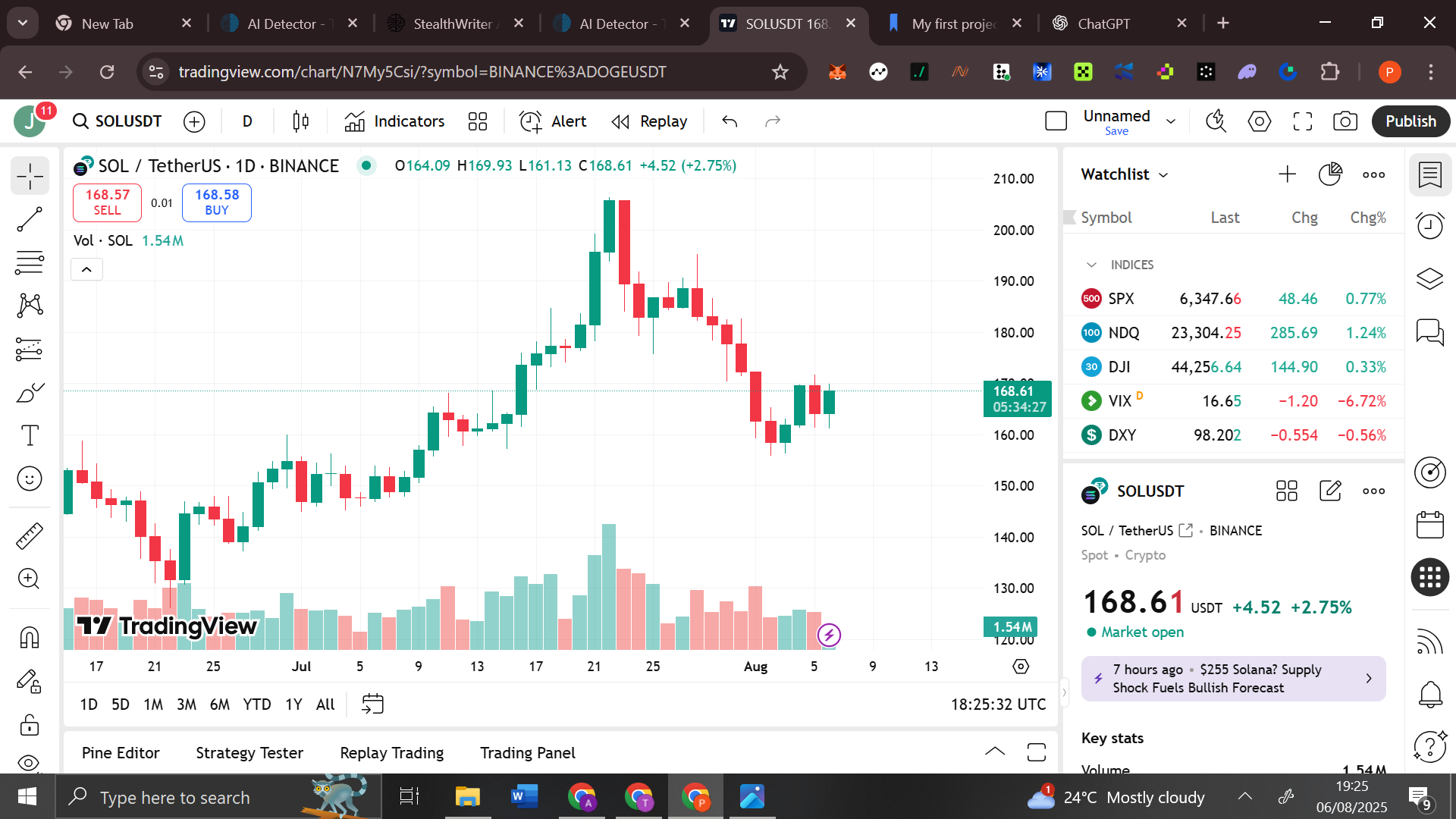Switch to the Pine Editor tab
Image resolution: width=1456 pixels, height=819 pixels.
click(x=121, y=753)
